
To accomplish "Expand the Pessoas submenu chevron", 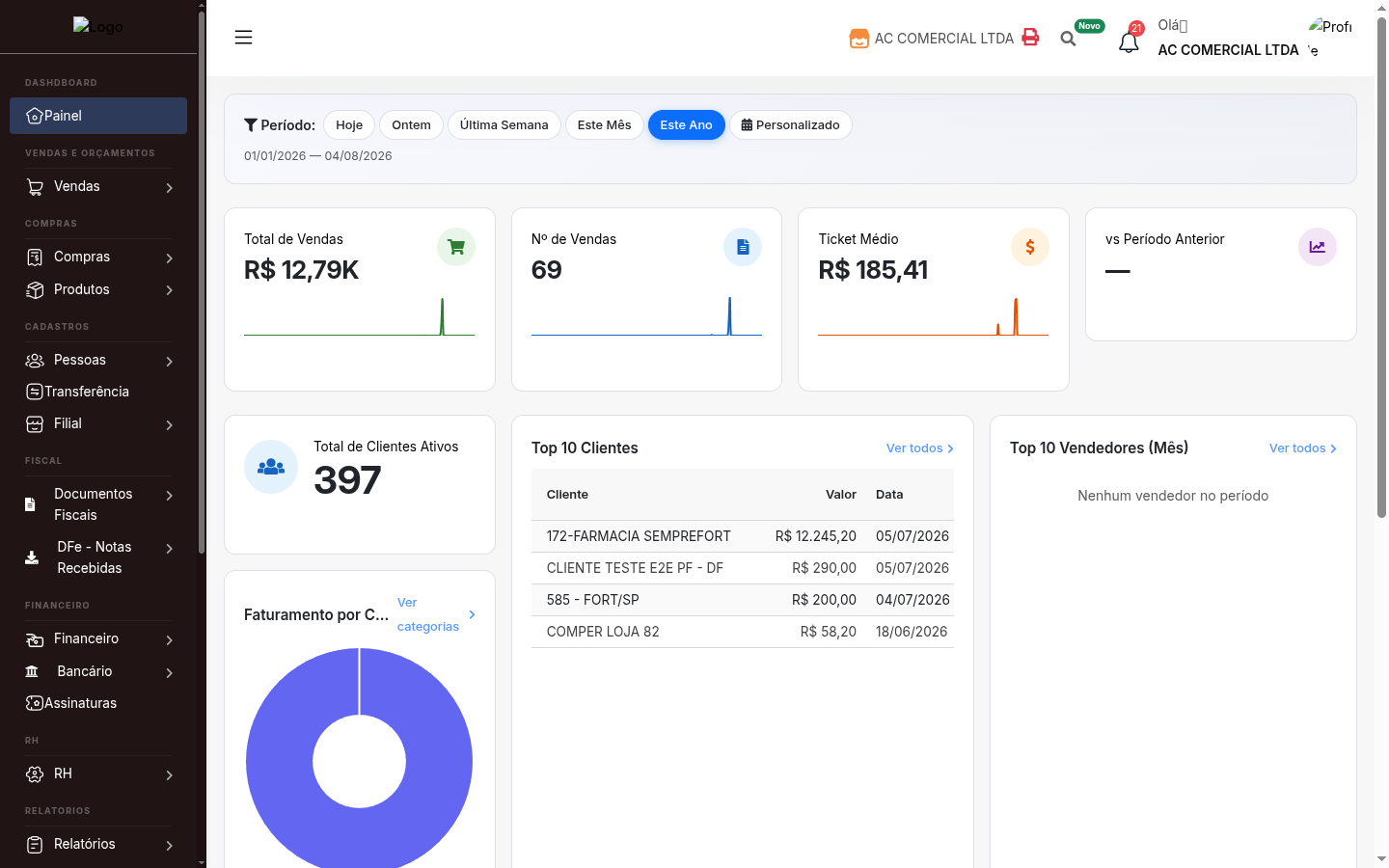I will pos(169,362).
